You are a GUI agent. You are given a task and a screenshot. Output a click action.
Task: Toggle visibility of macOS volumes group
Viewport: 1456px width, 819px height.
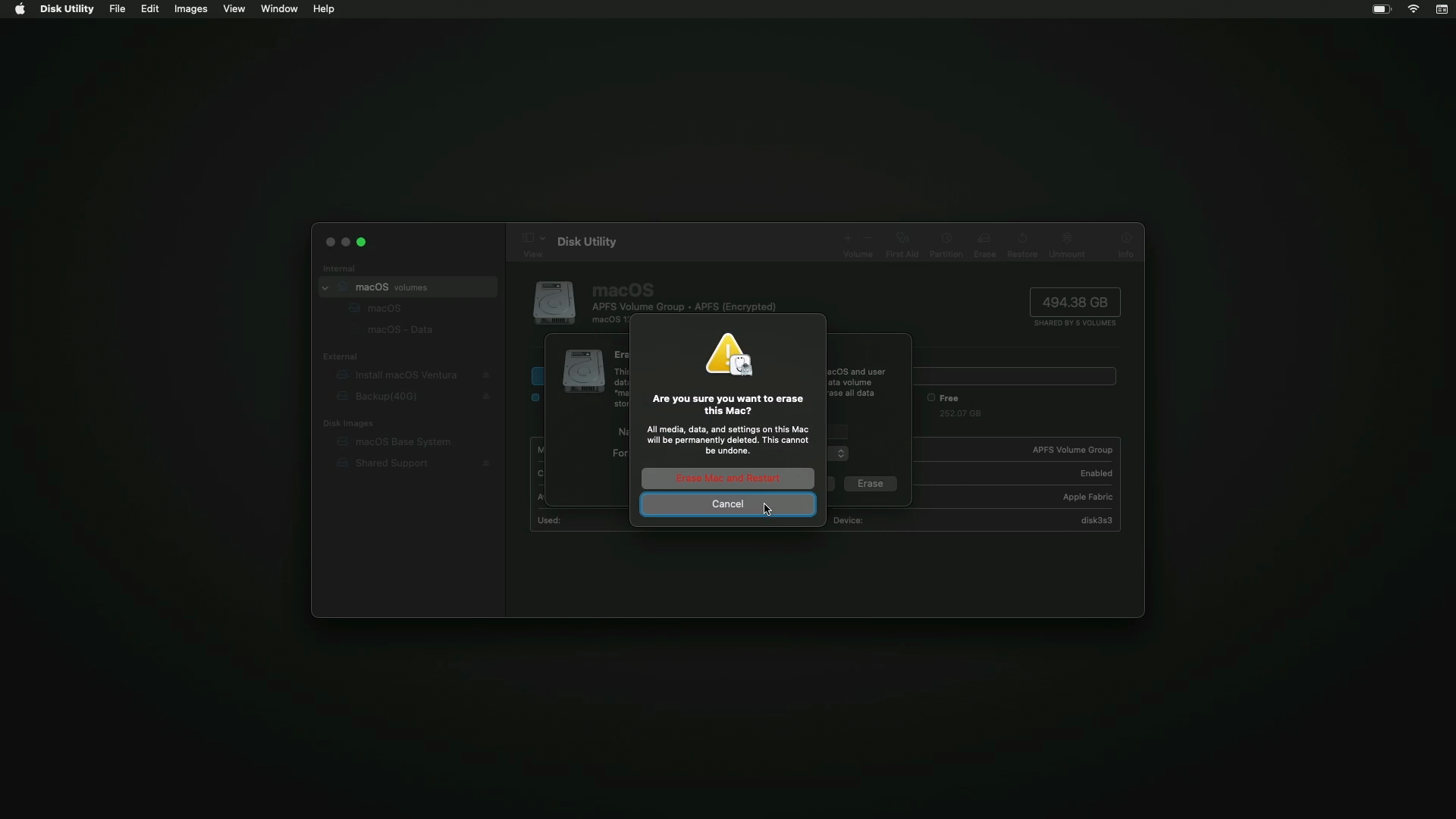coord(325,287)
